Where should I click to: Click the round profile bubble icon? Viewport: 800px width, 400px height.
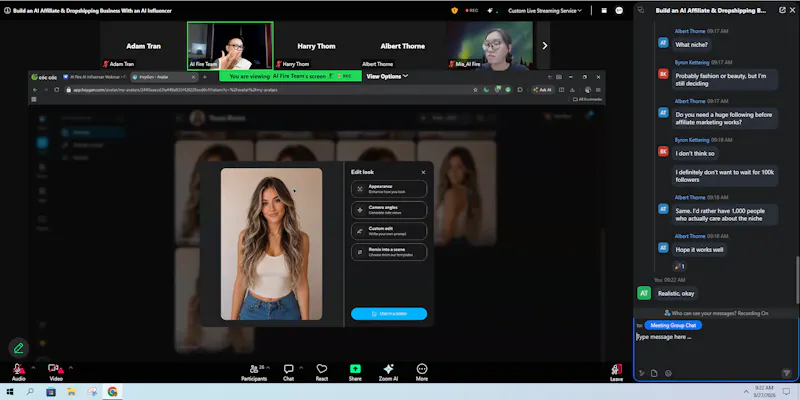619,10
